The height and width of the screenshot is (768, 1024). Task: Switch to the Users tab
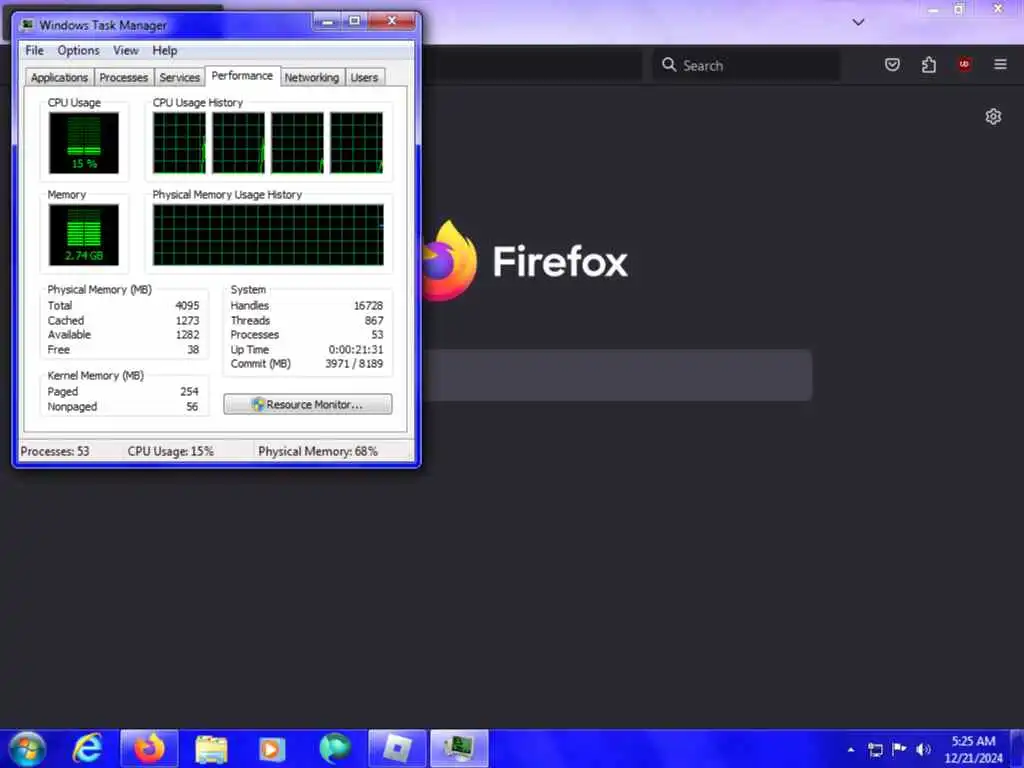tap(364, 77)
